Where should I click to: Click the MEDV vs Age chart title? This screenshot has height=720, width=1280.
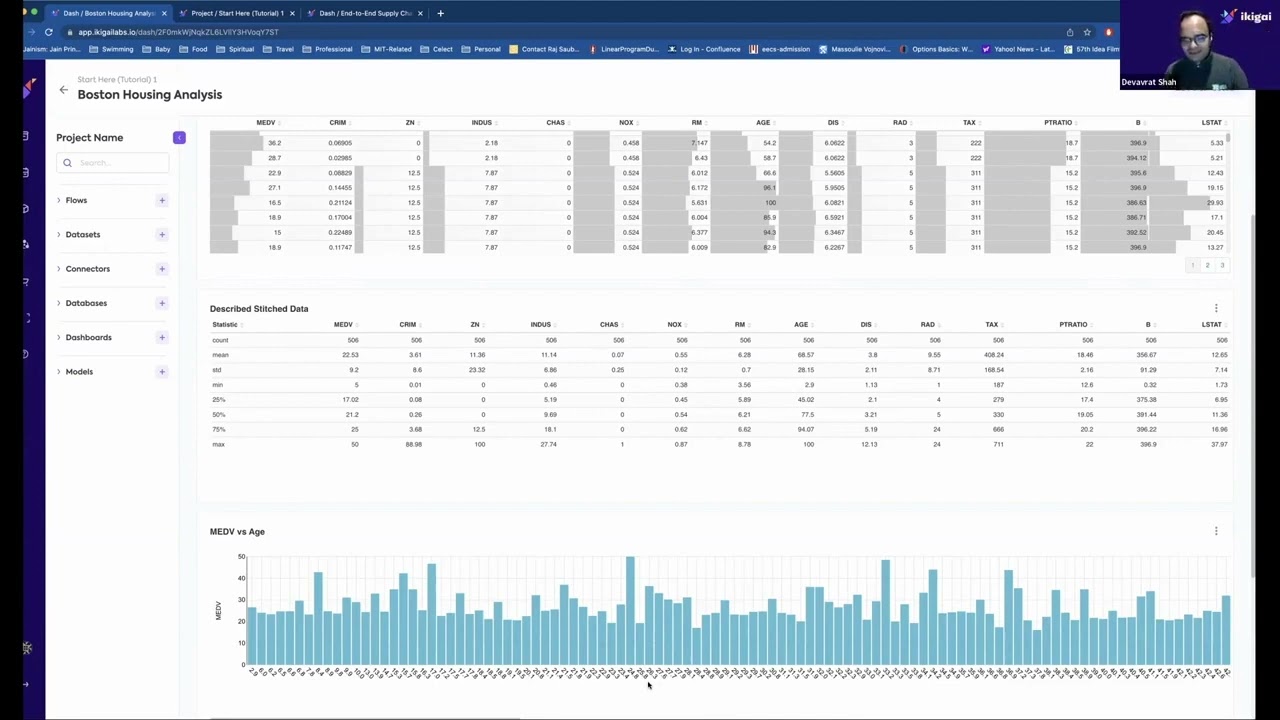237,531
